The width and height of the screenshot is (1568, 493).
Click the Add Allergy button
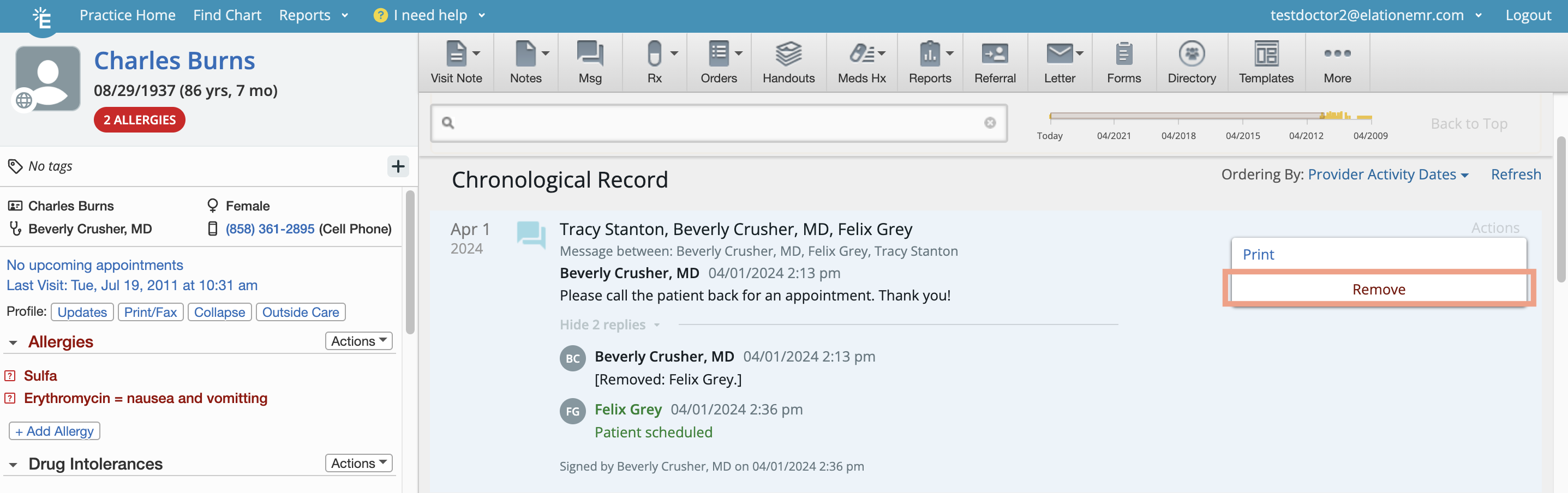[x=54, y=431]
